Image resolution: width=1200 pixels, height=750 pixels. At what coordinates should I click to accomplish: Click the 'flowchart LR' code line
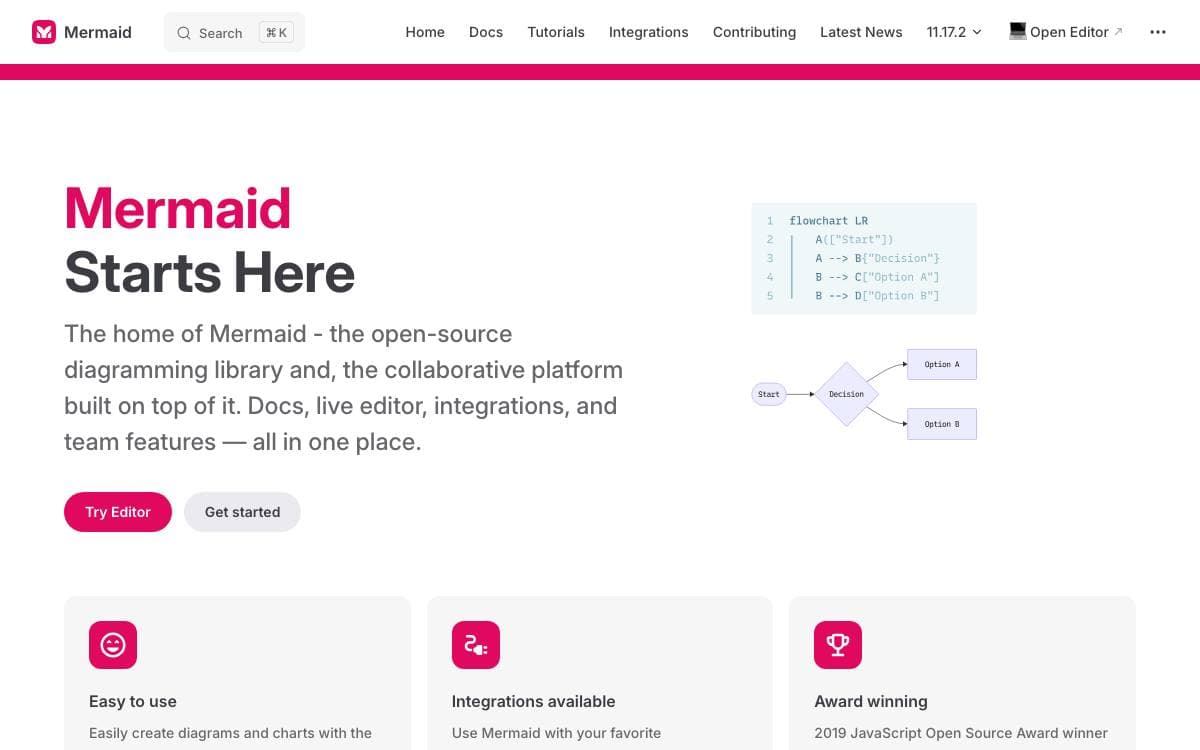[828, 221]
